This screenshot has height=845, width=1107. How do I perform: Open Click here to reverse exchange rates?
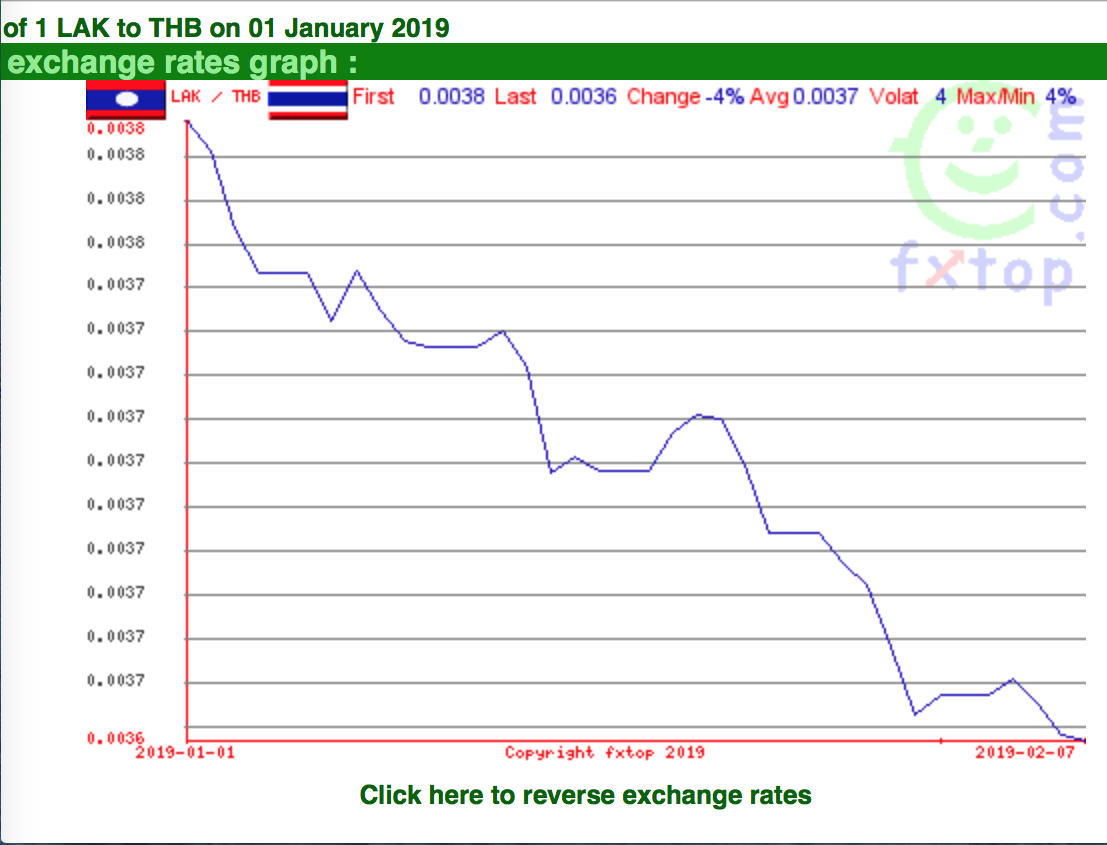click(x=585, y=795)
